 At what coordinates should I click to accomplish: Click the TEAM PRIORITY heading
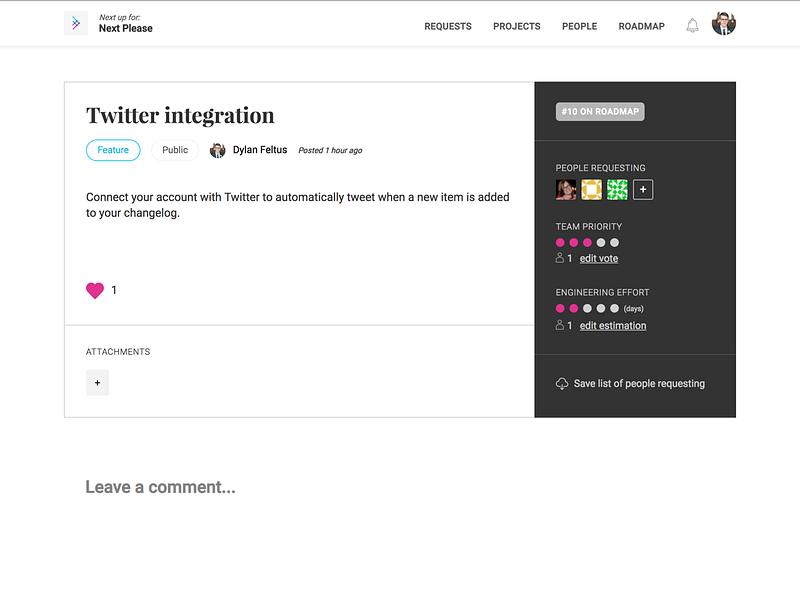[x=589, y=227]
